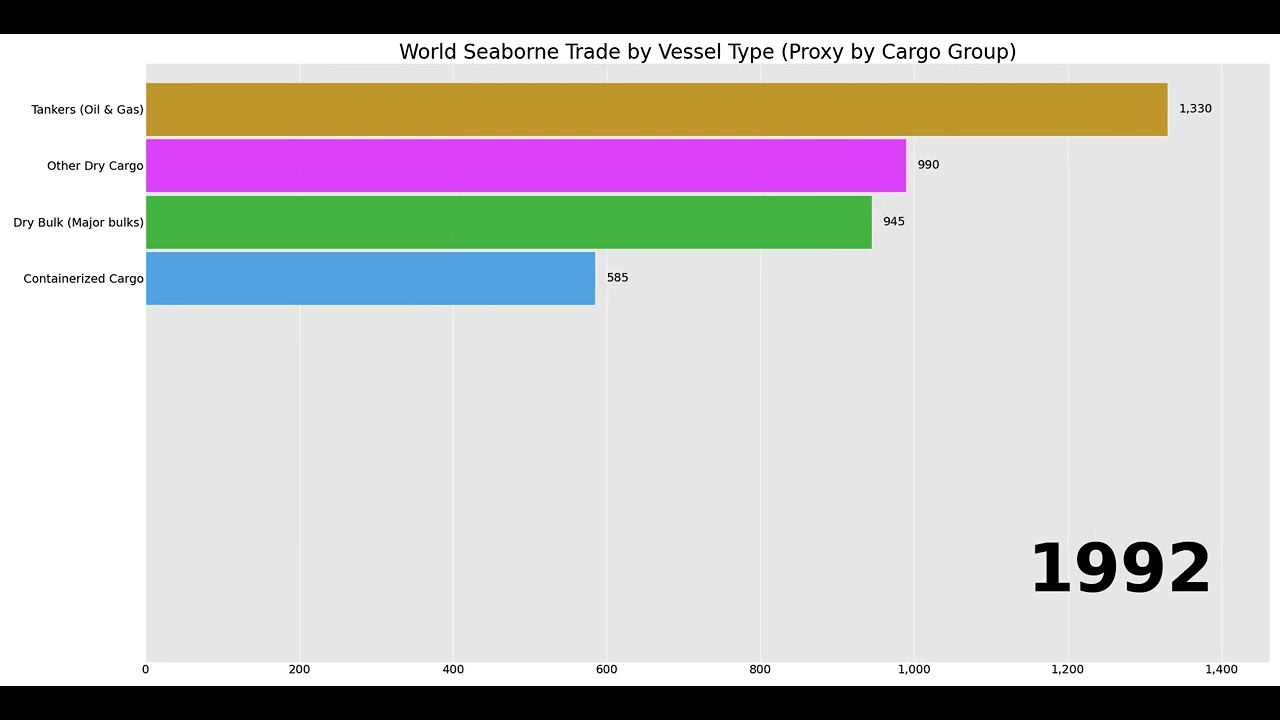Click the 'Other Dry Cargo' axis label
The image size is (1280, 720).
pos(95,166)
